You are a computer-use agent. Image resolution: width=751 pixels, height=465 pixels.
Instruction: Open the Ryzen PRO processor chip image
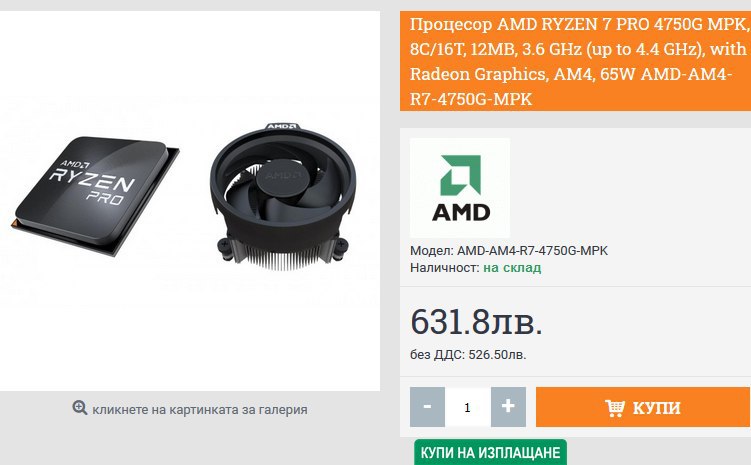[95, 195]
